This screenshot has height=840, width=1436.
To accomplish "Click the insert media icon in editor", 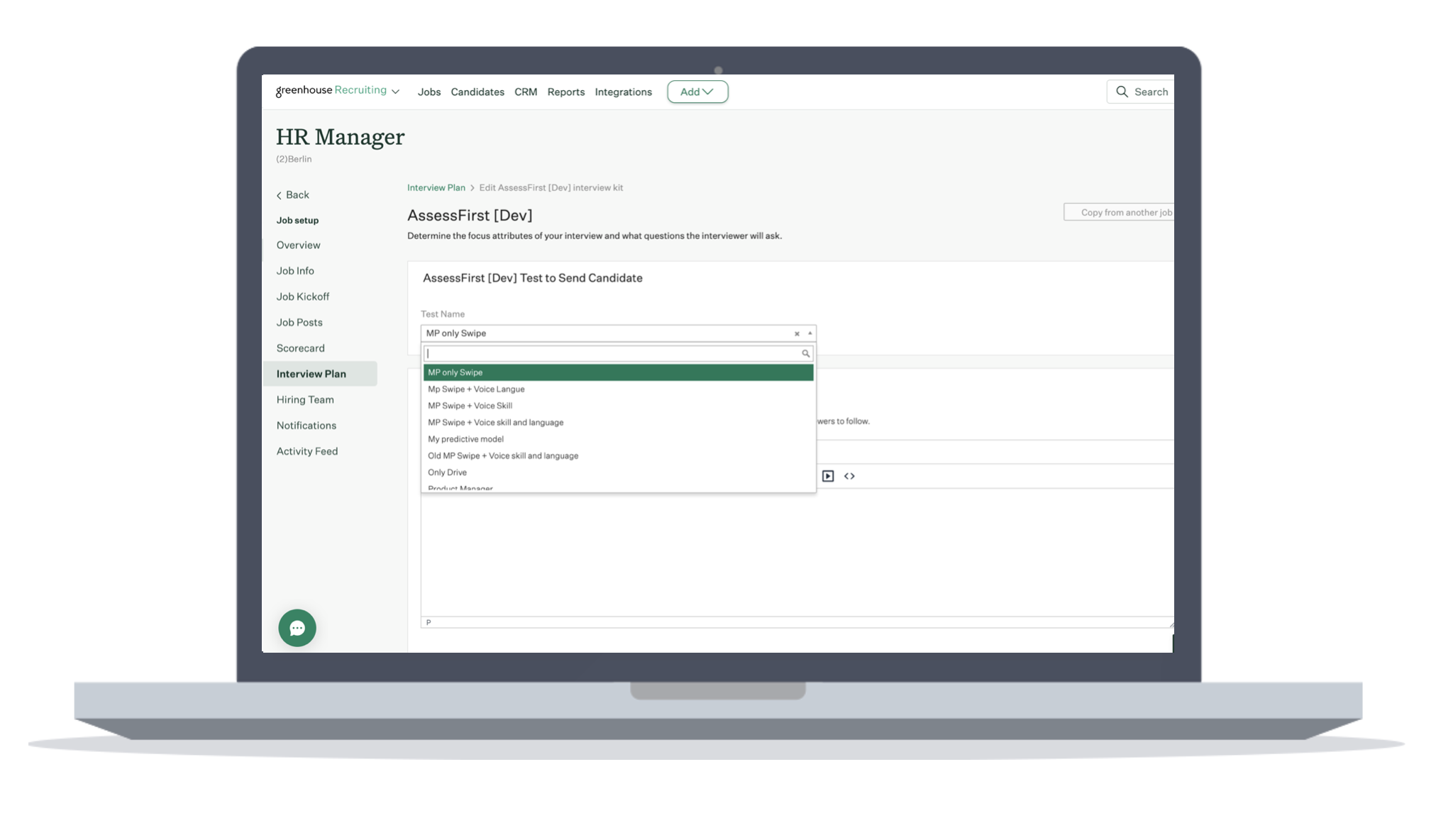I will [x=827, y=476].
